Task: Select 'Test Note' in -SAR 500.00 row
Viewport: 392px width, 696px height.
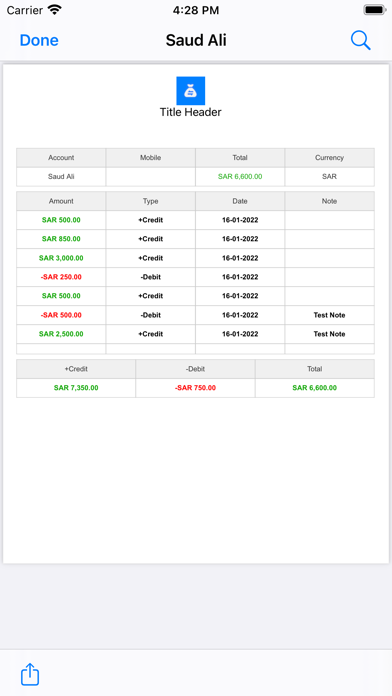Action: (329, 315)
